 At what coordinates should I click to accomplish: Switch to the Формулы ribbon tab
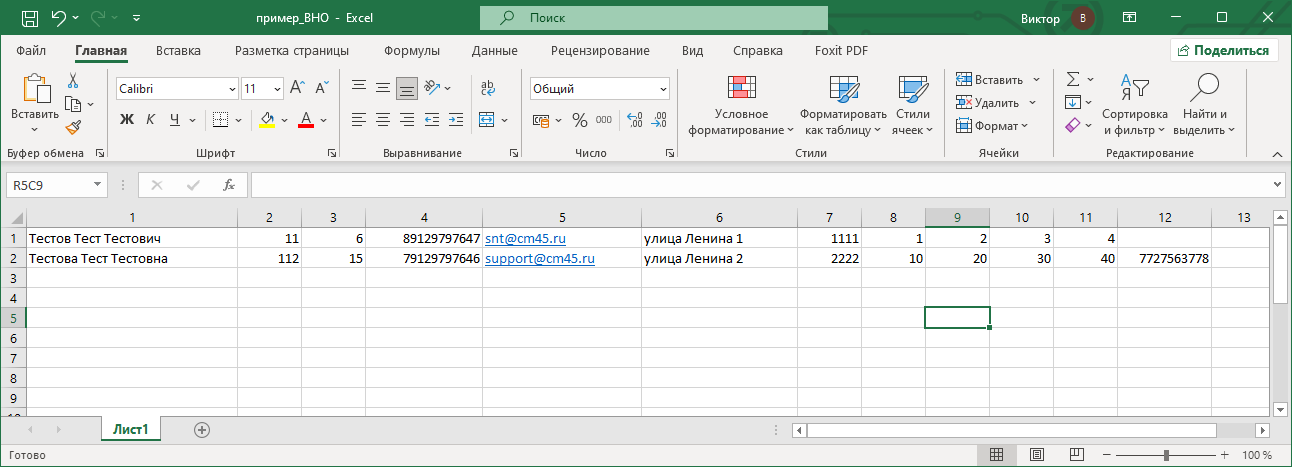pyautogui.click(x=411, y=51)
